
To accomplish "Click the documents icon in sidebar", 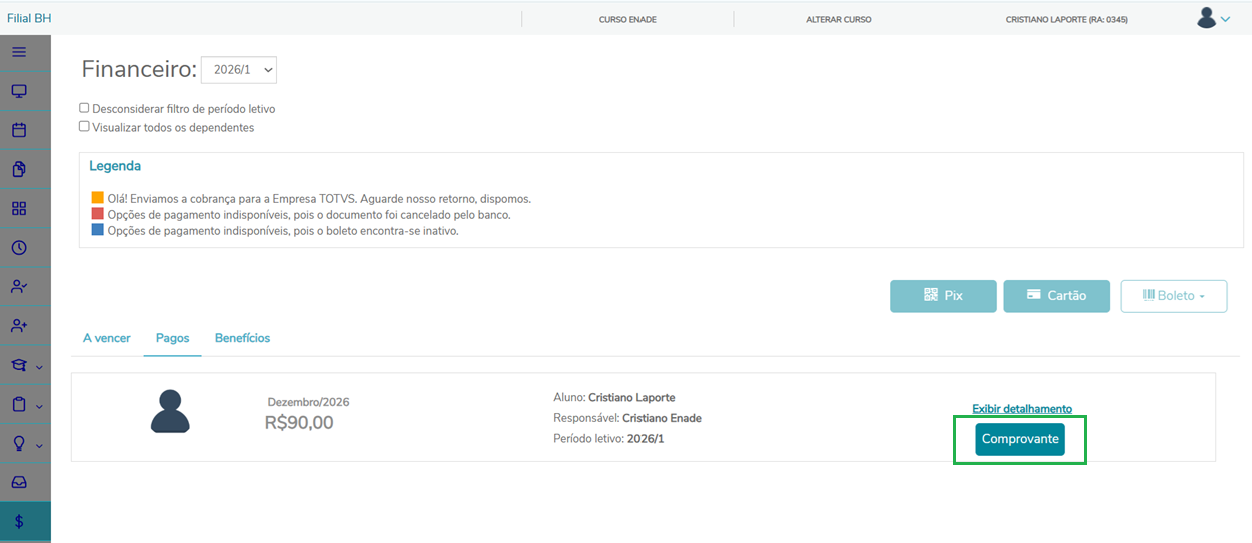I will point(19,169).
